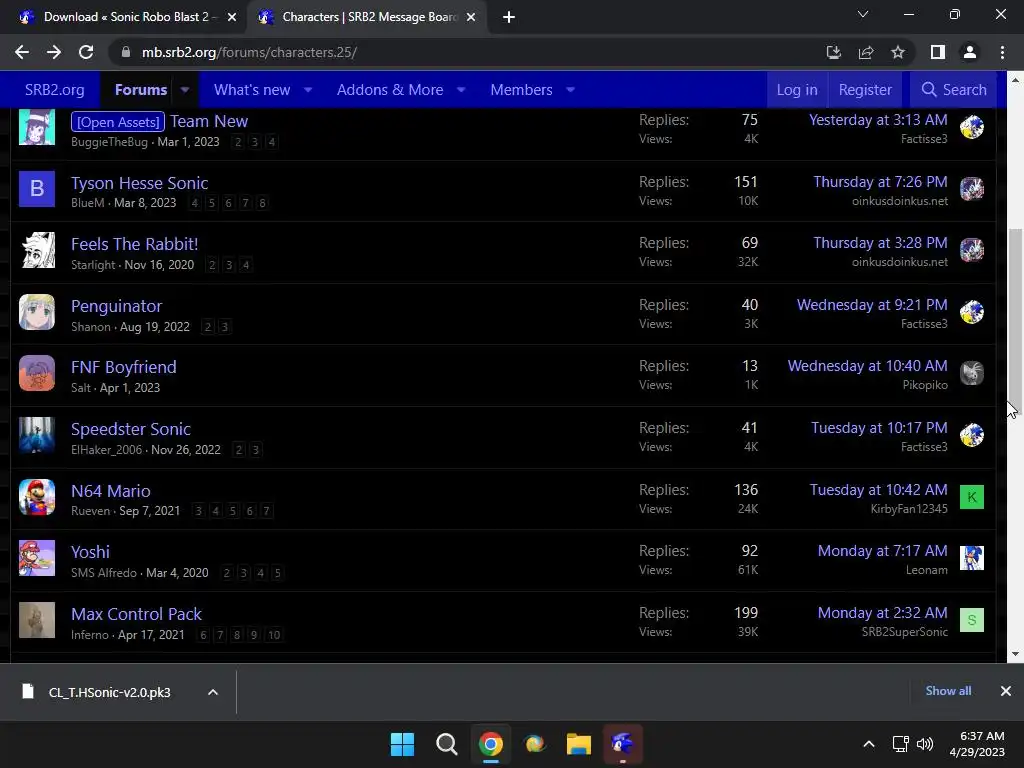The image size is (1024, 768).
Task: Open Windows taskbar search
Action: 447,744
